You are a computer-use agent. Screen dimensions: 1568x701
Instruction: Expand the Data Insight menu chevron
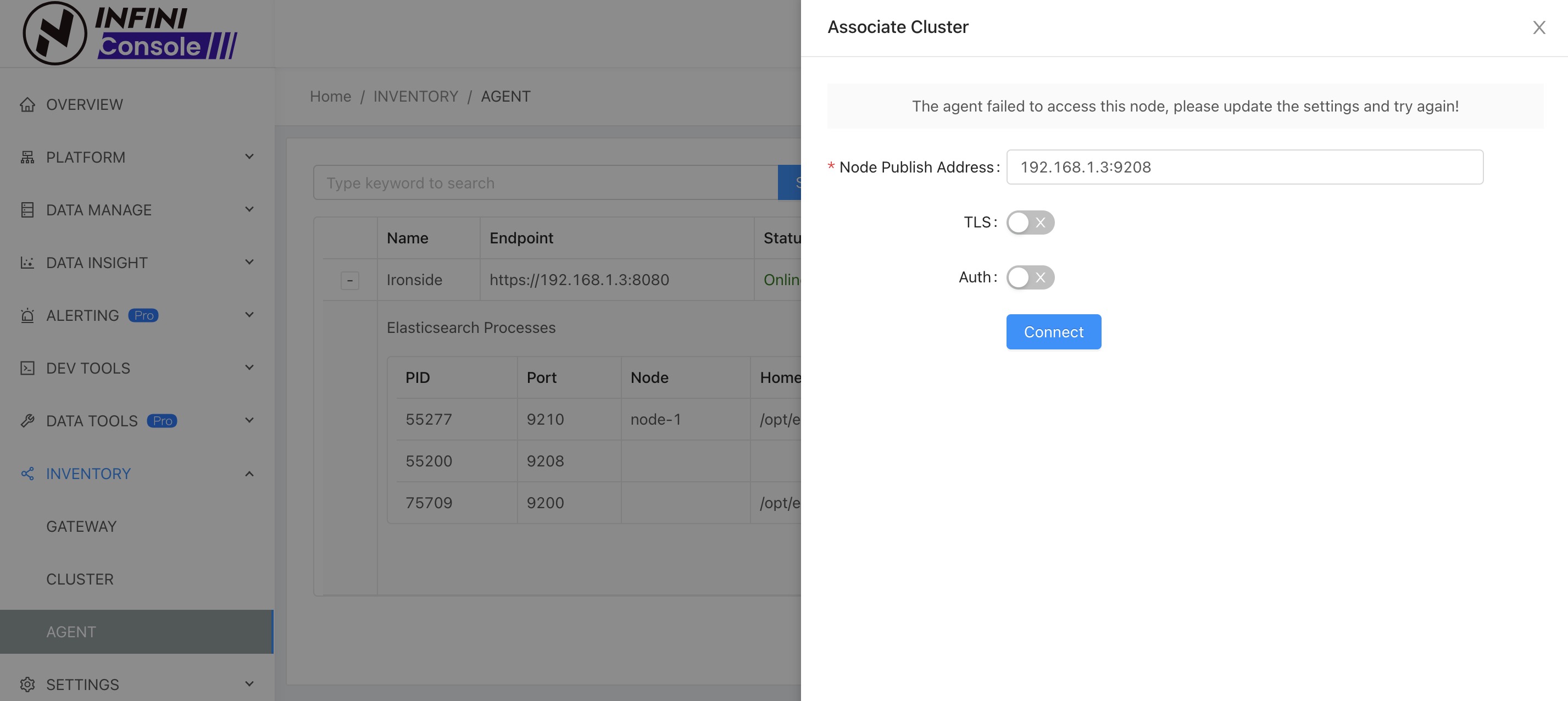[249, 263]
